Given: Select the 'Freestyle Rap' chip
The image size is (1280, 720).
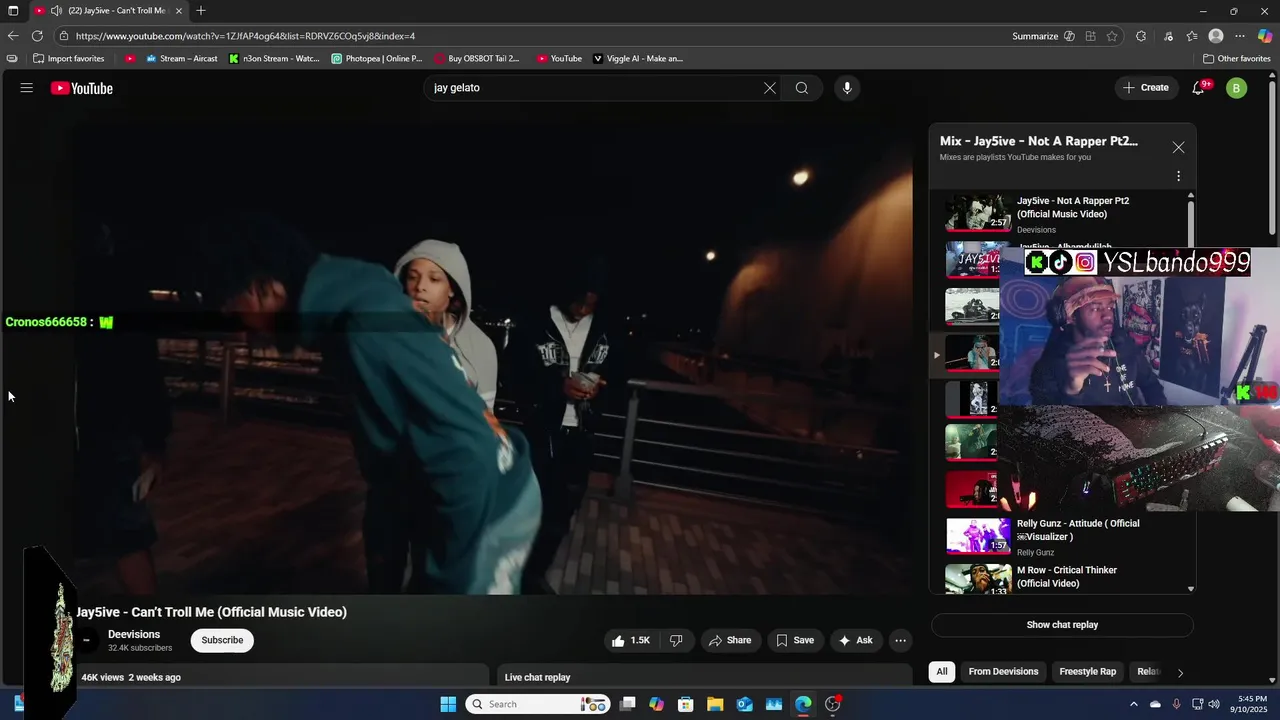Looking at the screenshot, I should 1087,672.
